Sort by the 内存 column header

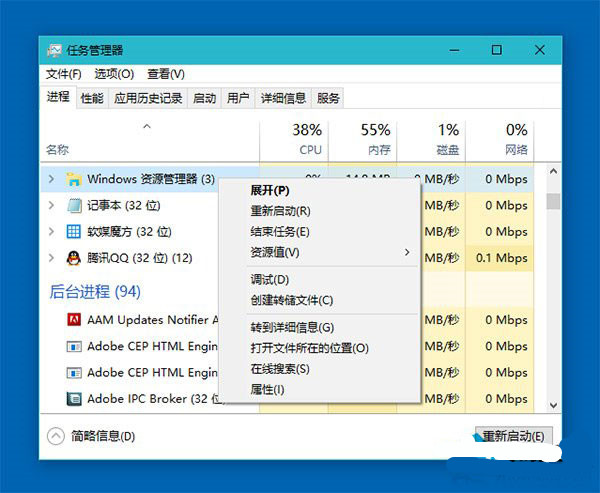coord(362,141)
